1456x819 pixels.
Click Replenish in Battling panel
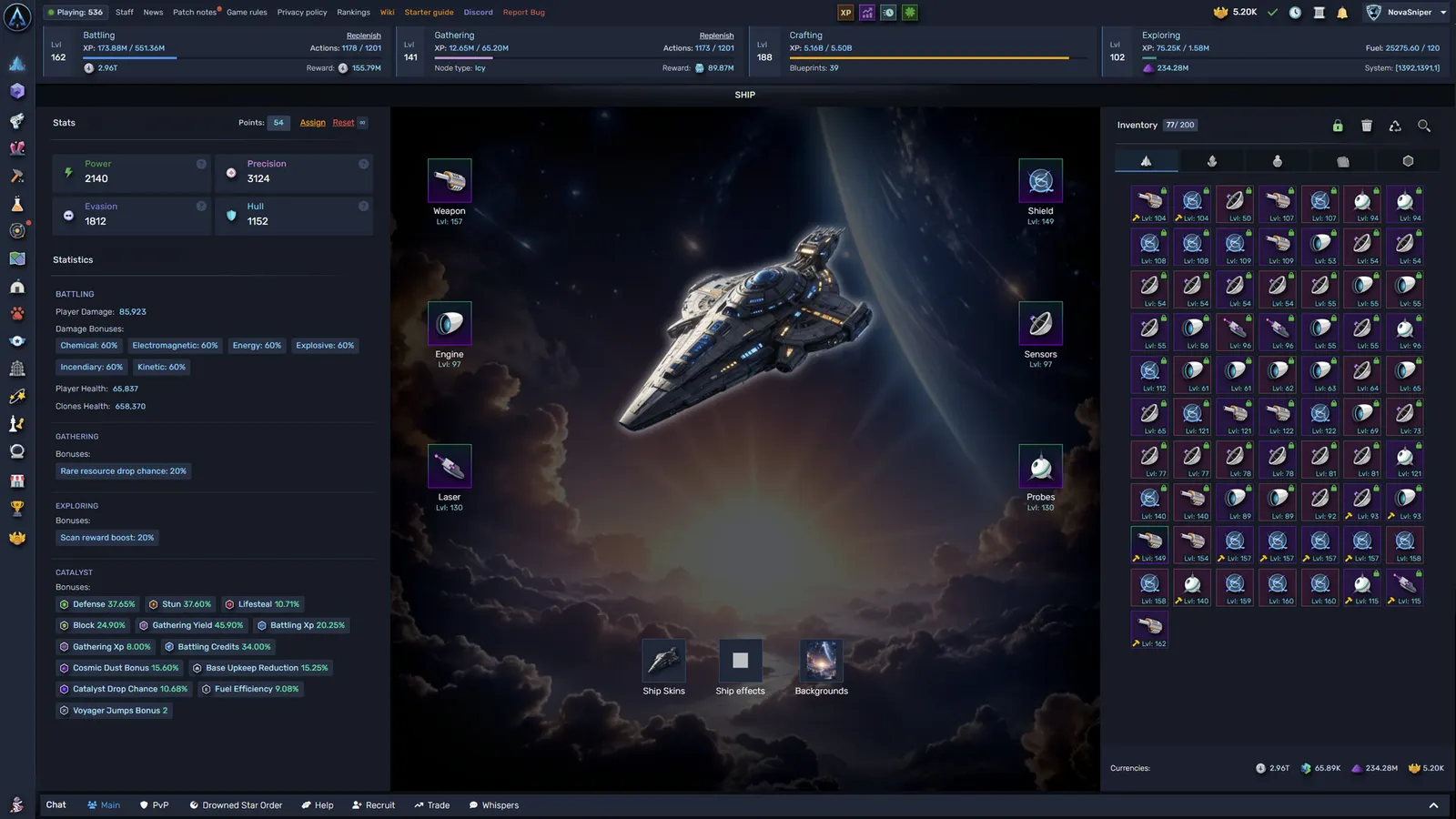pyautogui.click(x=364, y=35)
